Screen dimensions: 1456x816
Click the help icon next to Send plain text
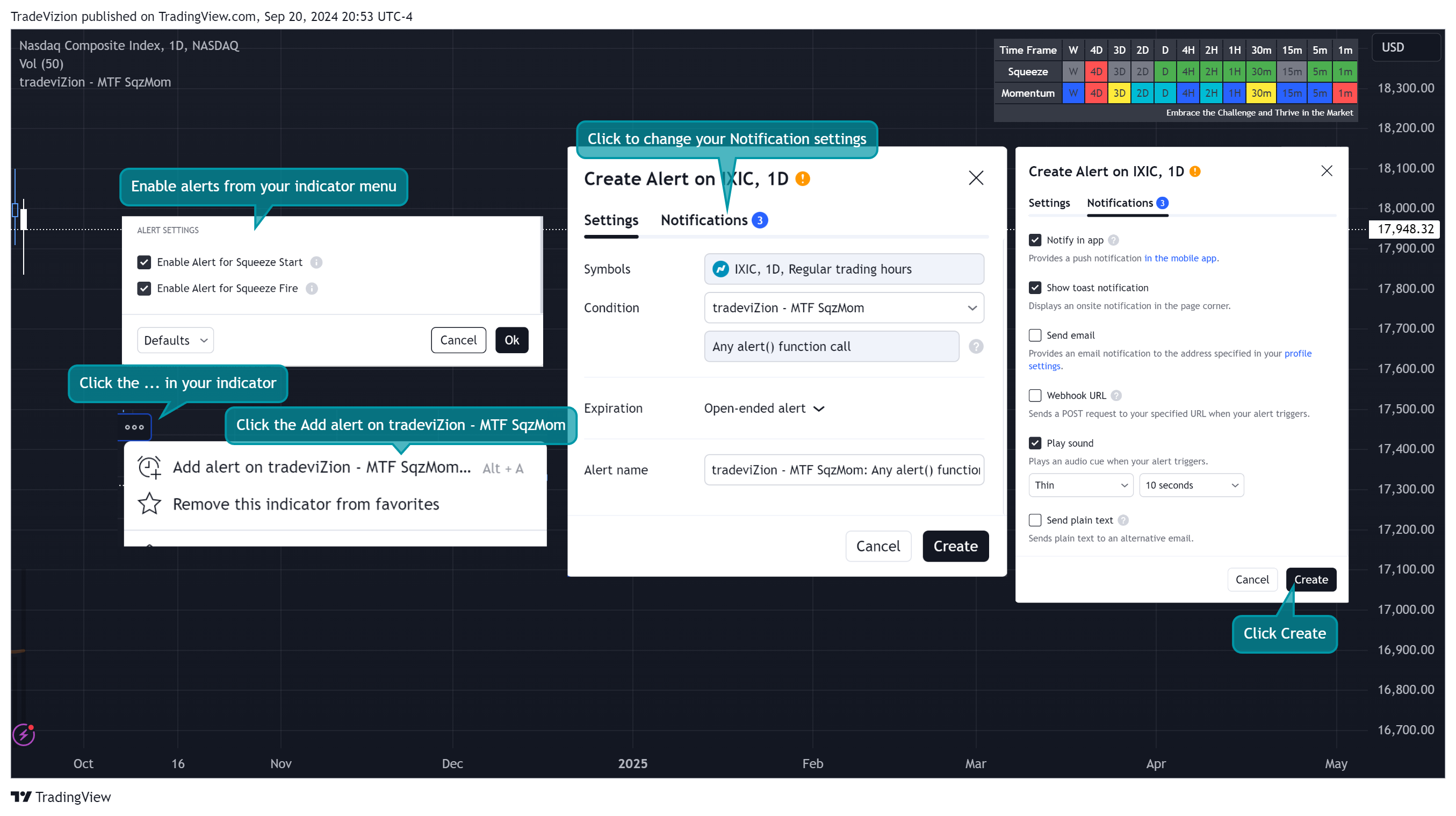(x=1123, y=520)
